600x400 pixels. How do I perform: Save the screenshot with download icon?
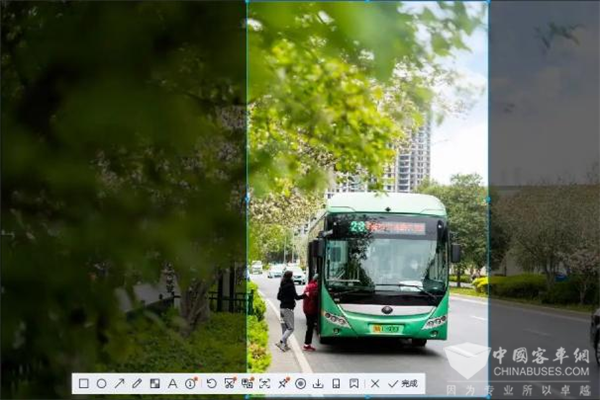coord(318,383)
